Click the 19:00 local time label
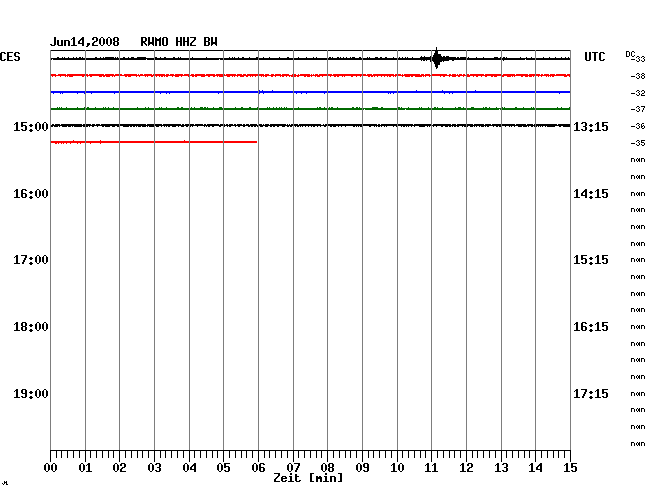The height and width of the screenshot is (494, 650). 31,393
